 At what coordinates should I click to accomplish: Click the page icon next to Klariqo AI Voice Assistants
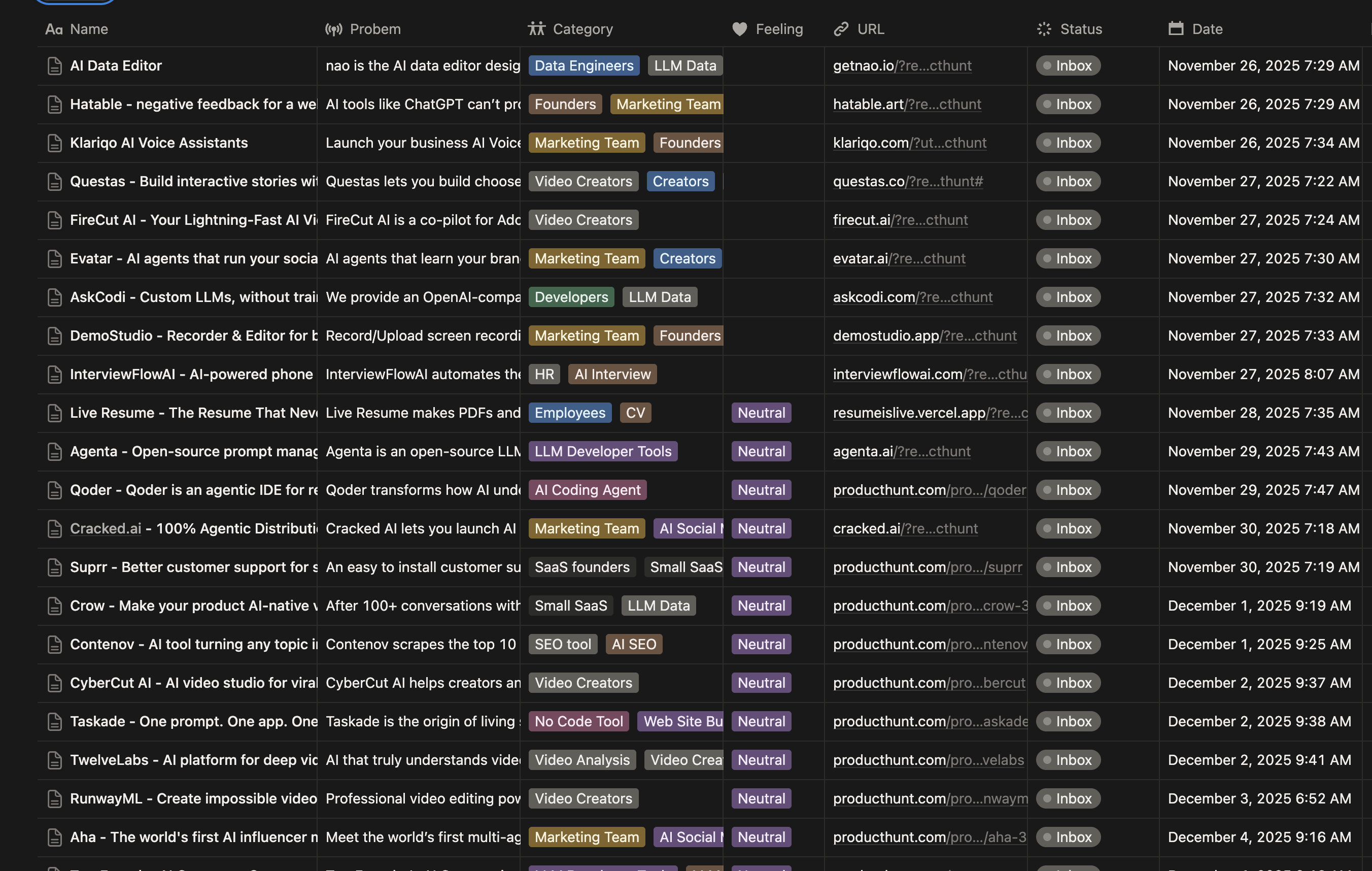(55, 143)
